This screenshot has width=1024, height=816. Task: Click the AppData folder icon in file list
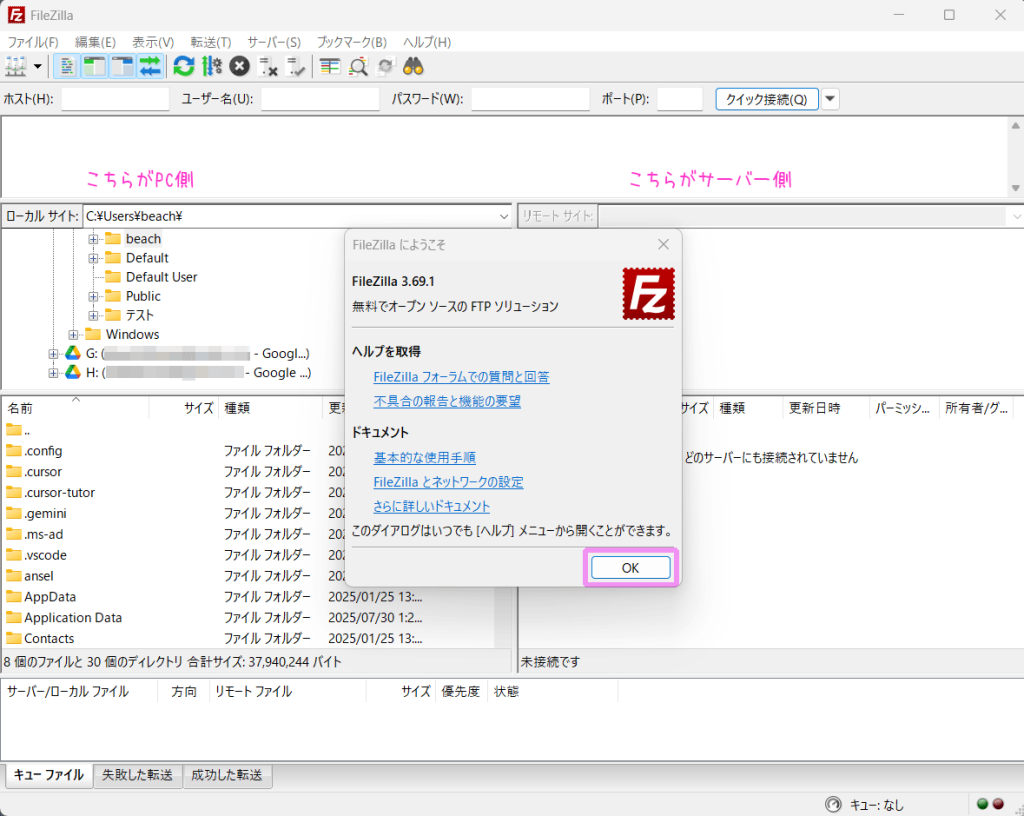pos(14,597)
